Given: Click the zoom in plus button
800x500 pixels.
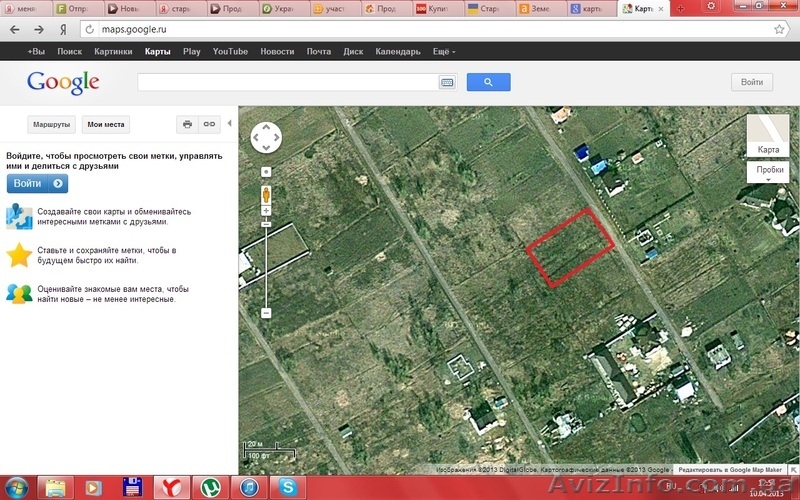Looking at the screenshot, I should [266, 171].
